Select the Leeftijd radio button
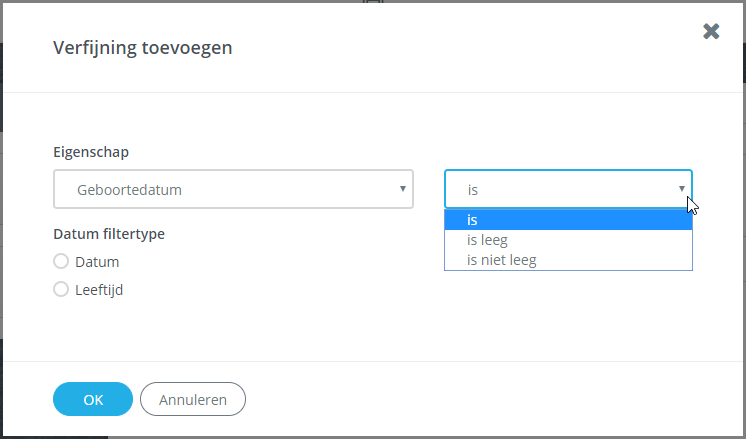This screenshot has height=439, width=746. coord(61,289)
